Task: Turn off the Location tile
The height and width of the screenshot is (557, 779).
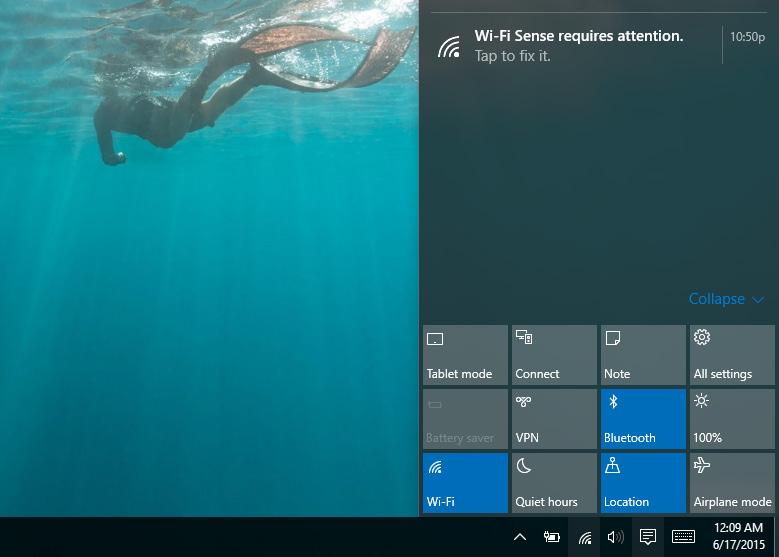Action: tap(643, 482)
